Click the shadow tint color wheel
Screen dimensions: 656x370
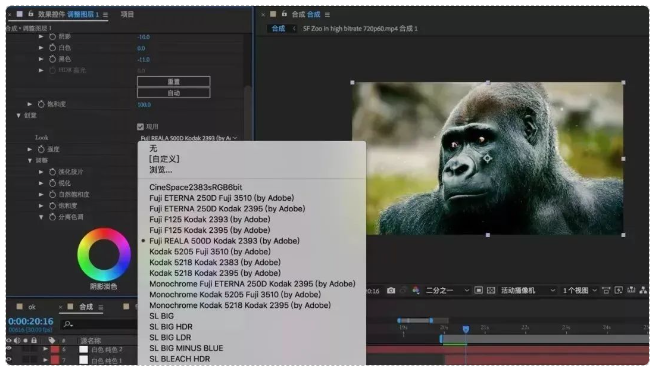[104, 254]
